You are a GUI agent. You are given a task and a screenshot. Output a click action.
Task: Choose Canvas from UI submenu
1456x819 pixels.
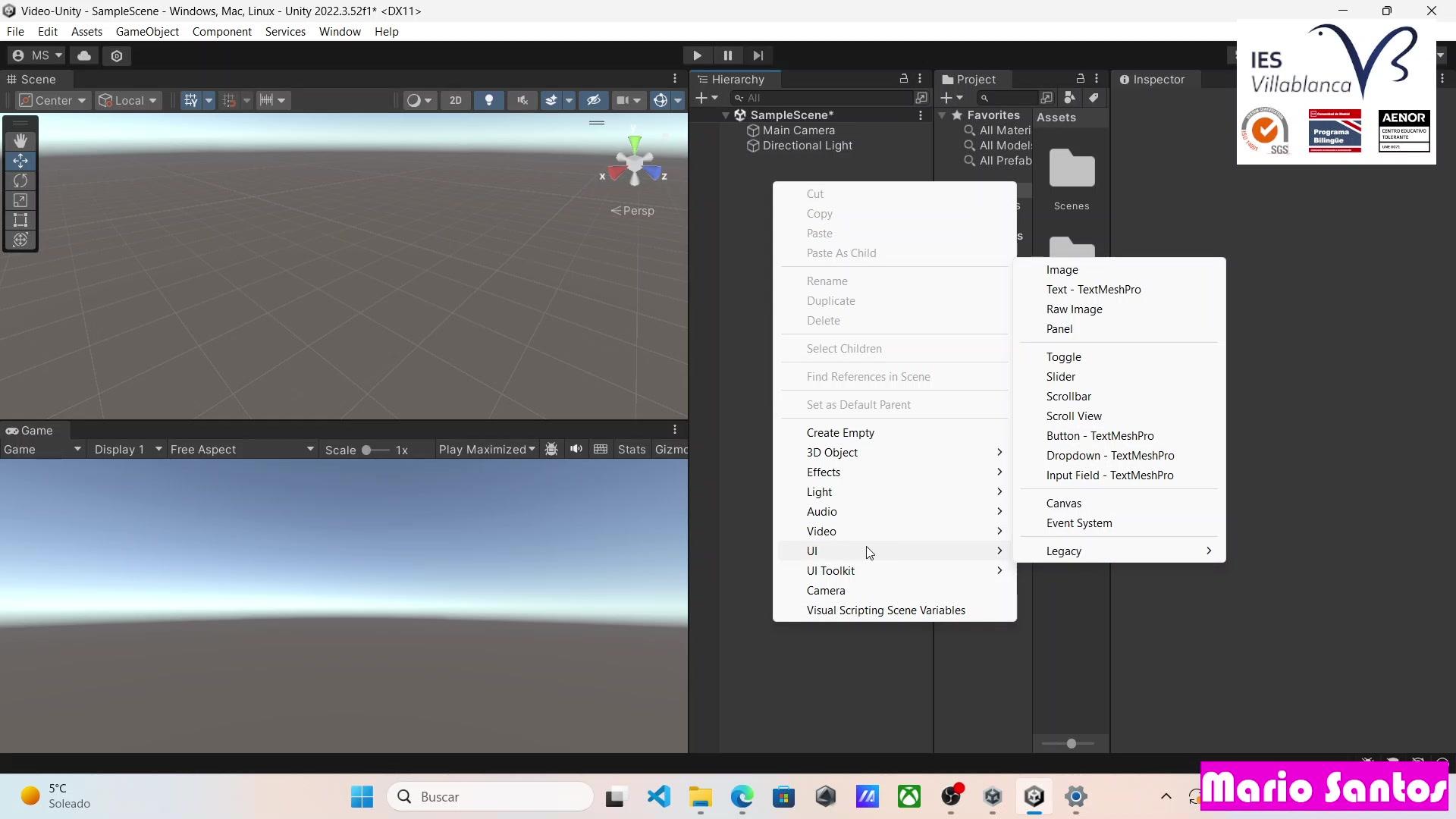click(x=1064, y=504)
